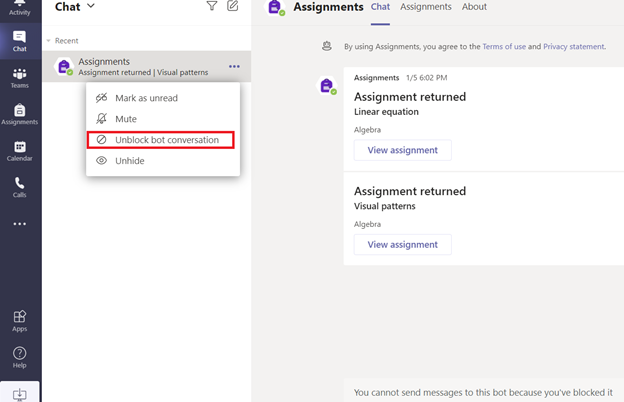Open the Terms of use link
This screenshot has height=402, width=624.
[504, 47]
